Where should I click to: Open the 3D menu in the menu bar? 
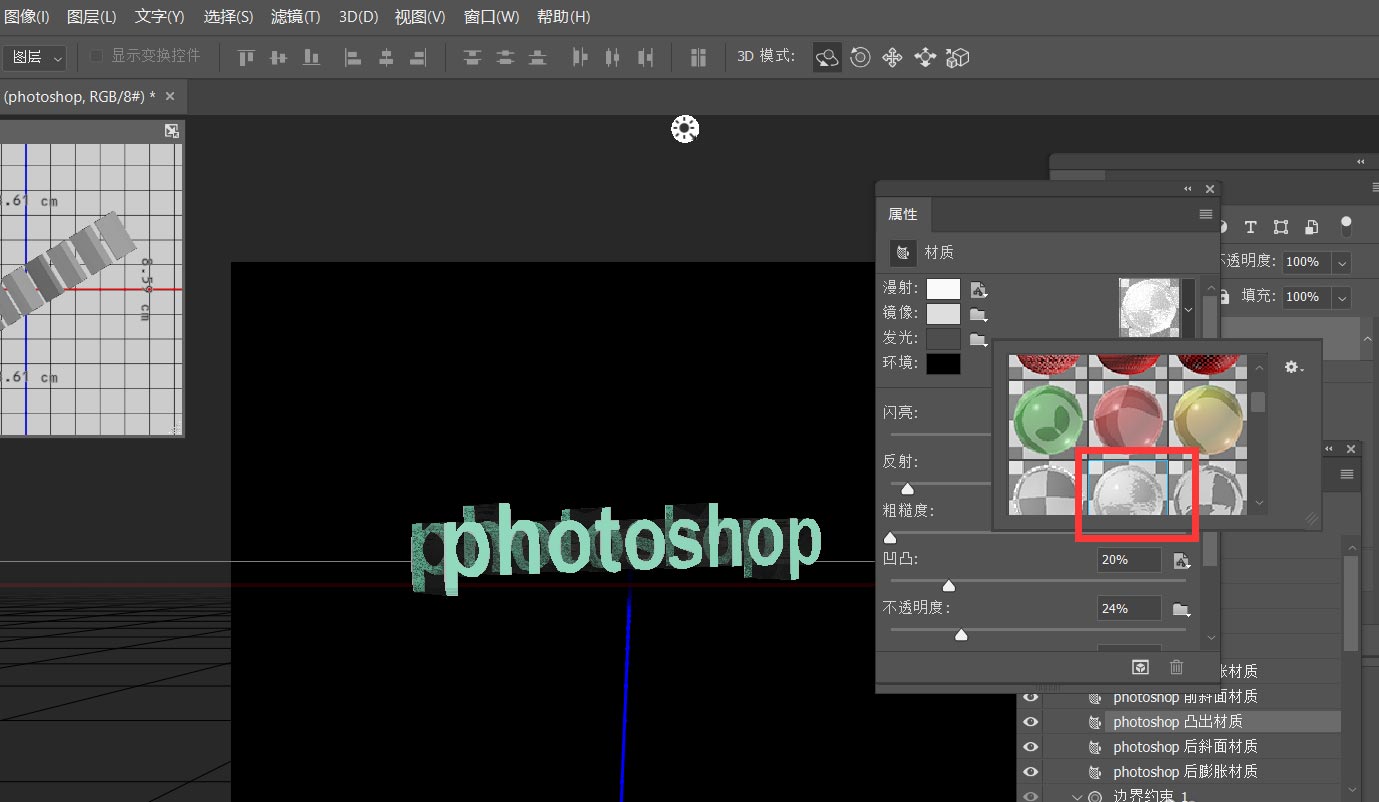click(x=358, y=16)
